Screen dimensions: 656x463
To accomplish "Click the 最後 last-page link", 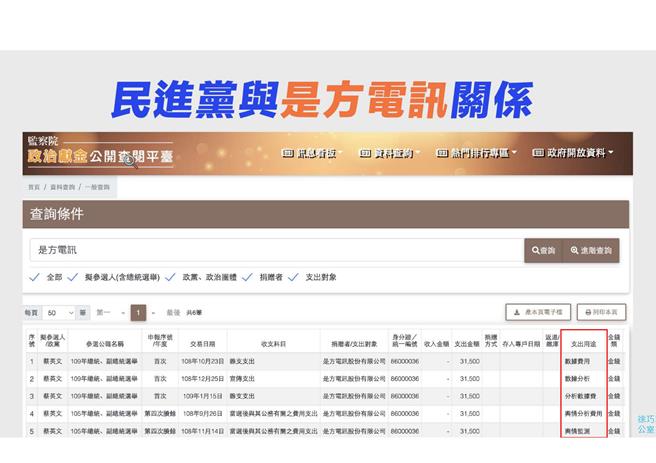I will coord(173,312).
